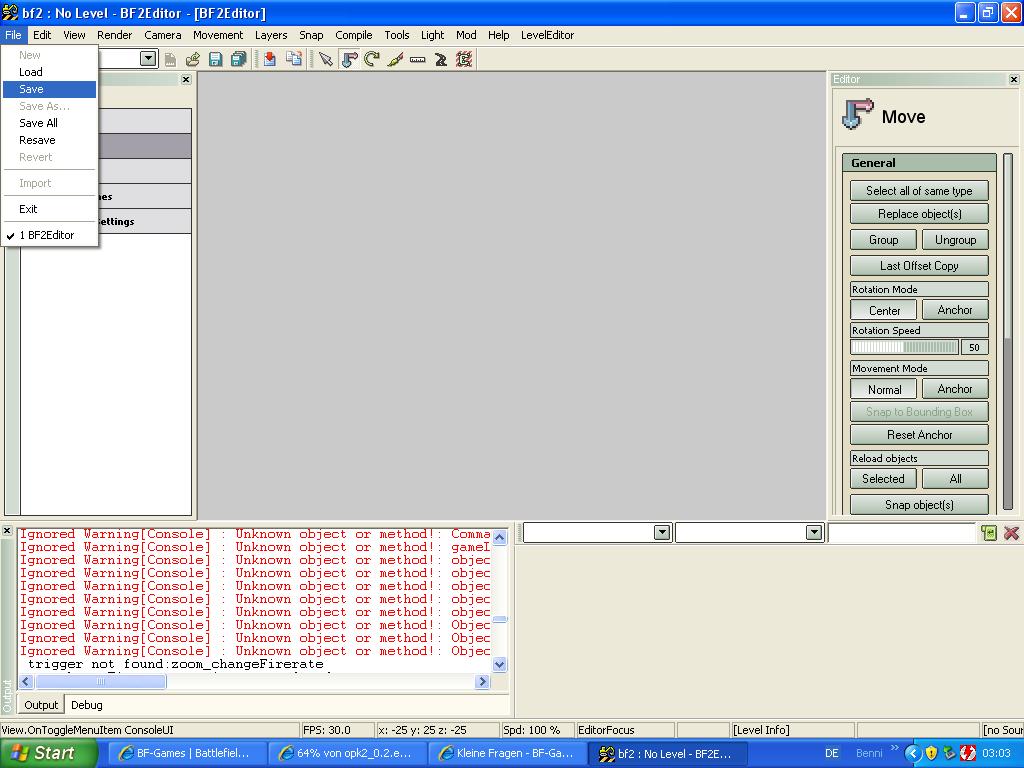Open the toolbar combo box dropdown
The image size is (1024, 768).
(149, 59)
